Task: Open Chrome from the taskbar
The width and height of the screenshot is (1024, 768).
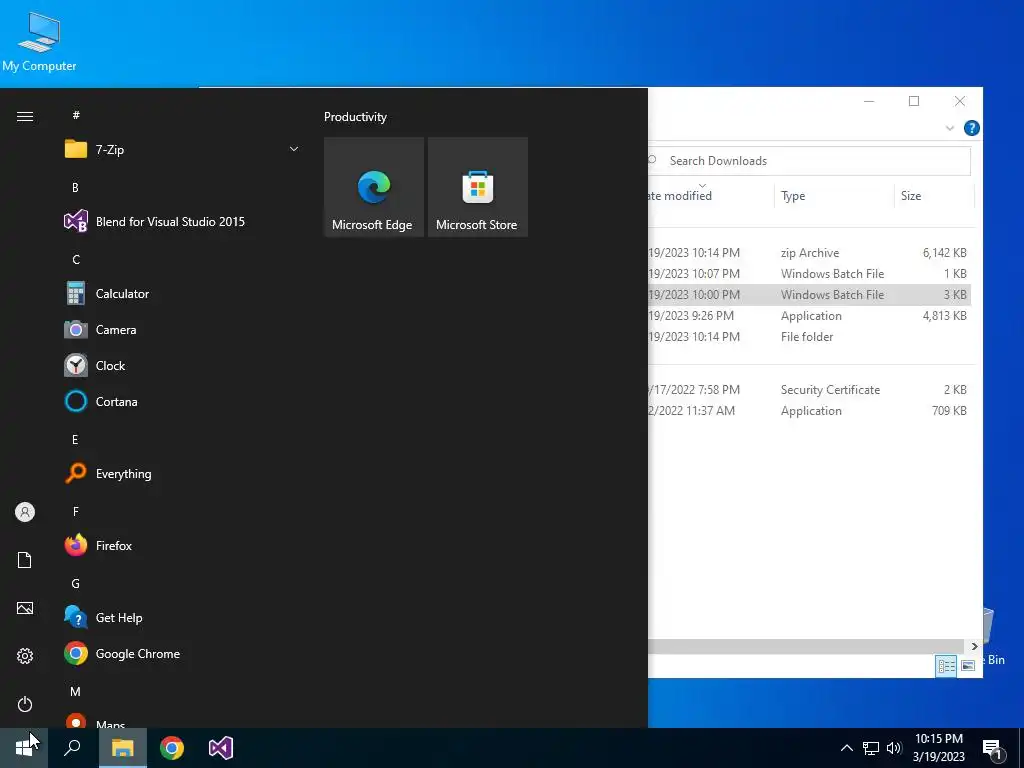Action: (172, 748)
